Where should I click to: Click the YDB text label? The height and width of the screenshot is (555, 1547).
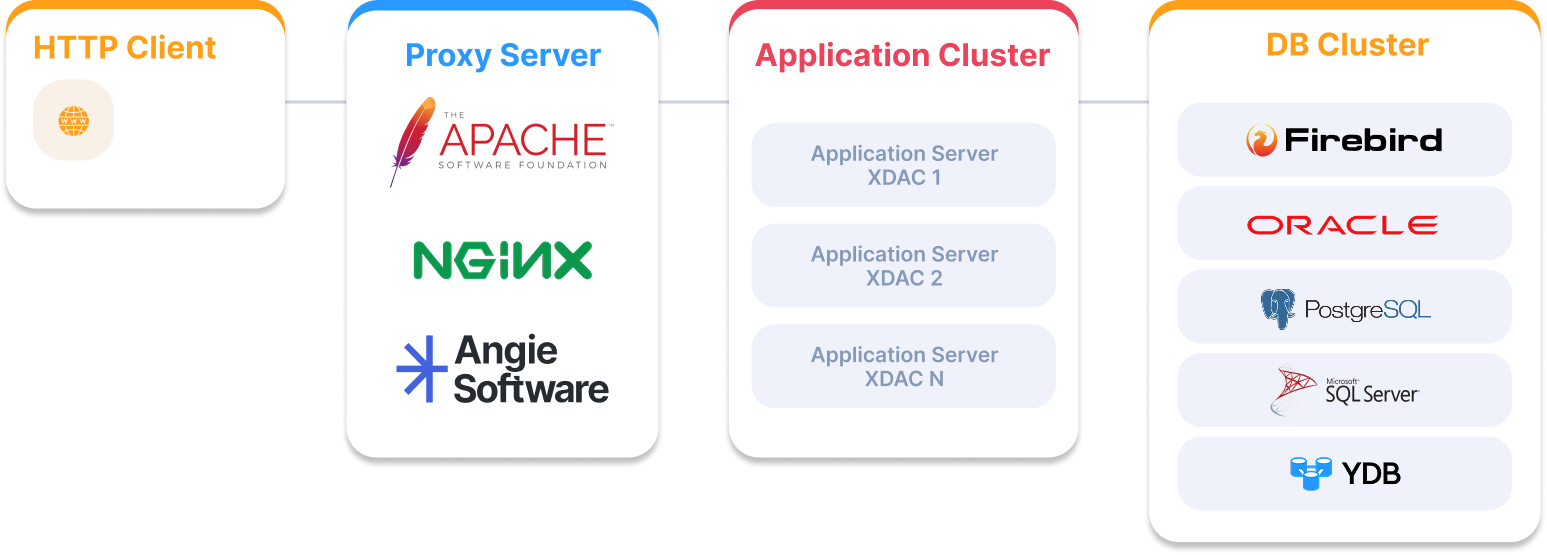click(1371, 473)
